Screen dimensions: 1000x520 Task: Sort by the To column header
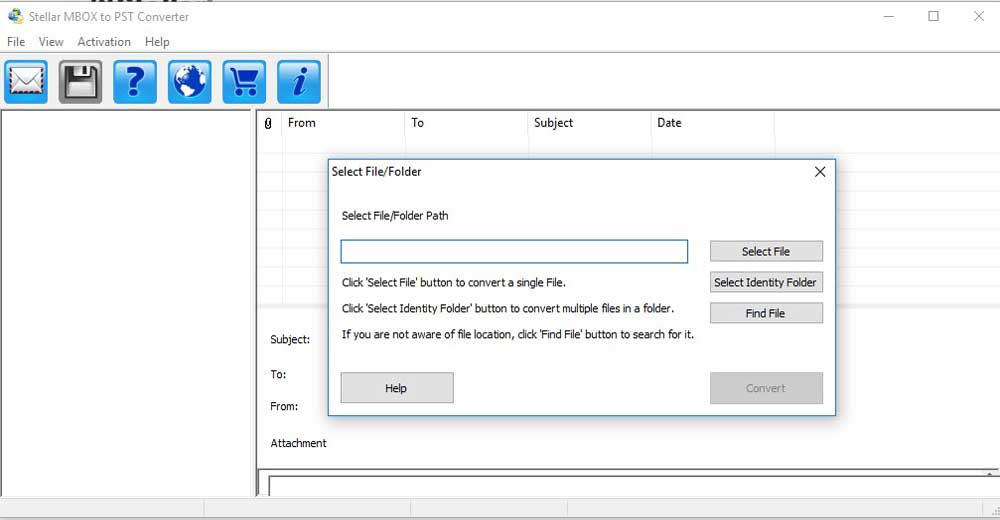click(x=466, y=123)
